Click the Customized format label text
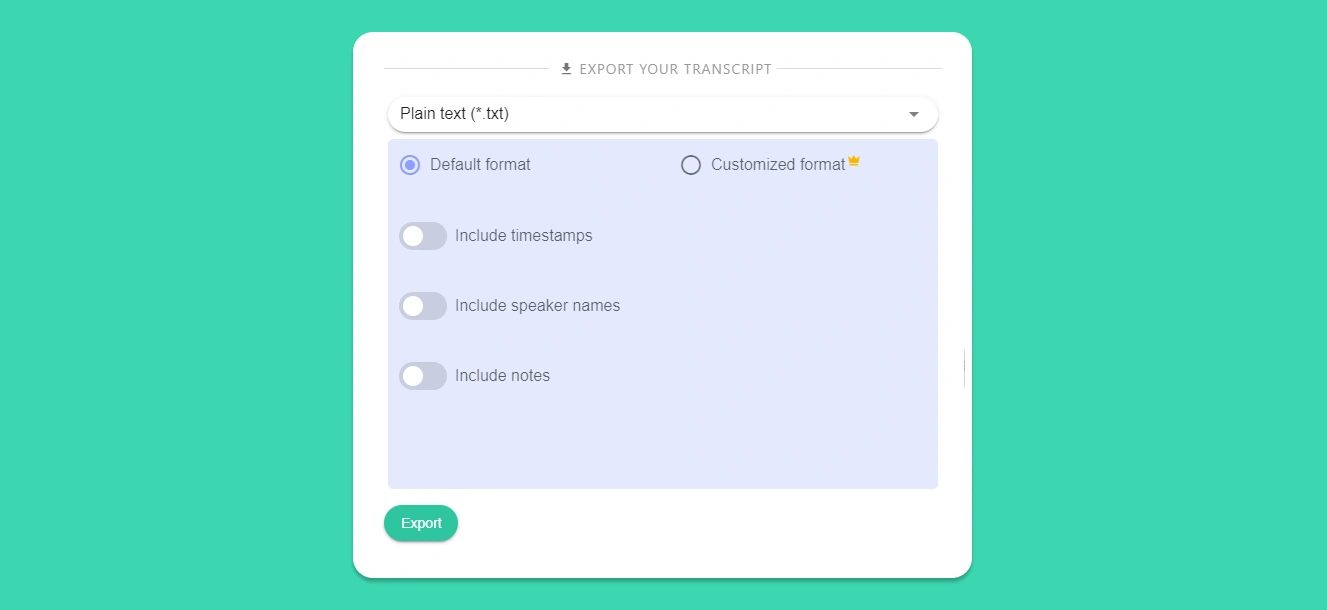 click(x=778, y=165)
